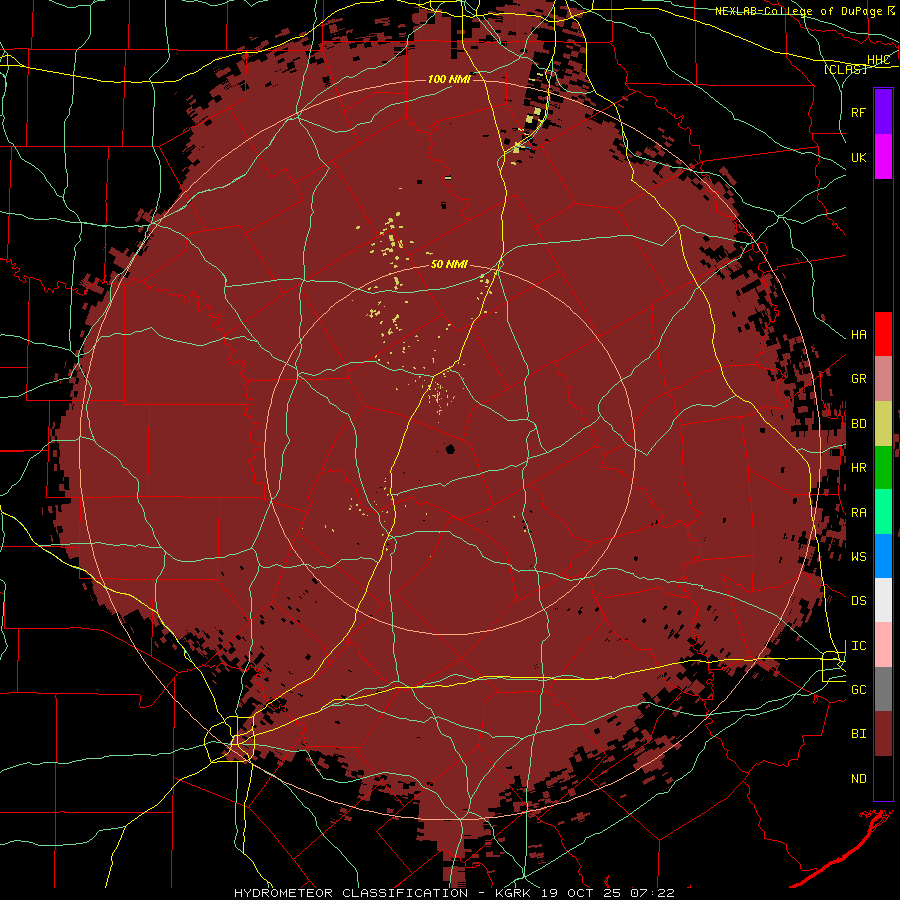Image resolution: width=900 pixels, height=900 pixels.
Task: Click the green HR legend color swatch
Action: [883, 468]
